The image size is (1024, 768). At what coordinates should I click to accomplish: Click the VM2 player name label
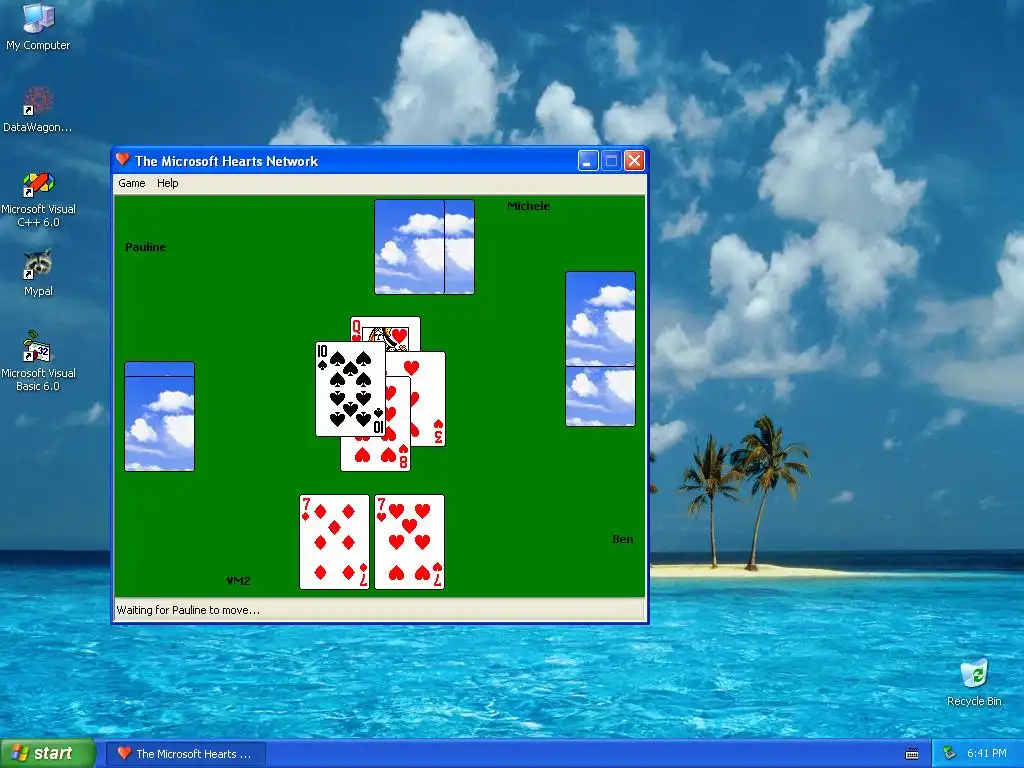click(x=238, y=581)
